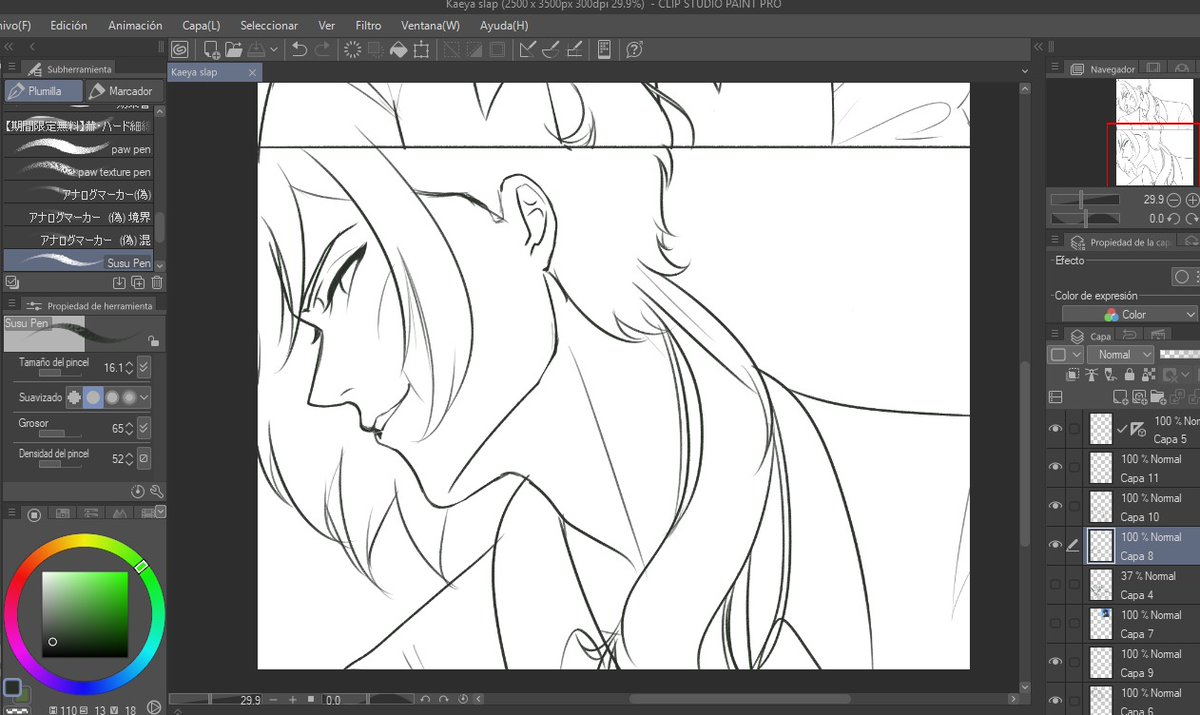Close the Kaeya slap tab
The height and width of the screenshot is (715, 1200).
(x=253, y=72)
